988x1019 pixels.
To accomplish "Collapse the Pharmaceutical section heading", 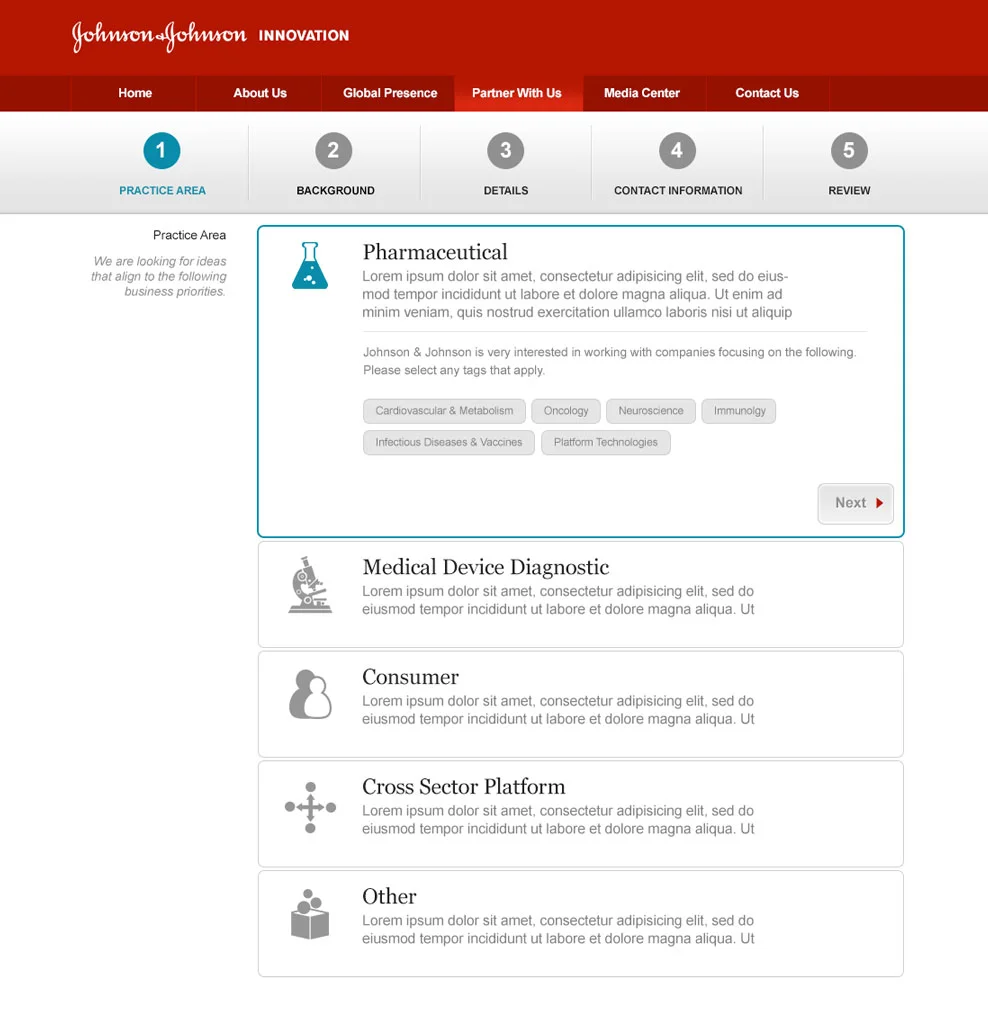I will 435,252.
